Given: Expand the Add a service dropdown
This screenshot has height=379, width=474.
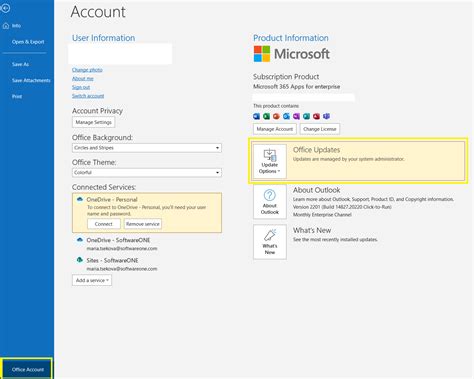Looking at the screenshot, I should (x=92, y=280).
